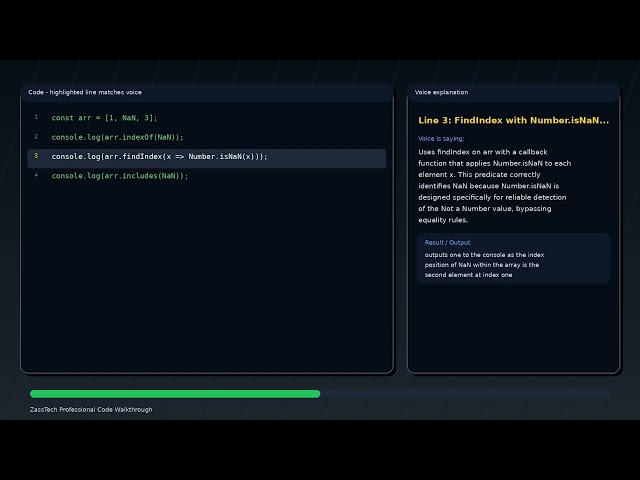
Task: Click the output text 'outputs one to the console'
Action: pyautogui.click(x=484, y=264)
